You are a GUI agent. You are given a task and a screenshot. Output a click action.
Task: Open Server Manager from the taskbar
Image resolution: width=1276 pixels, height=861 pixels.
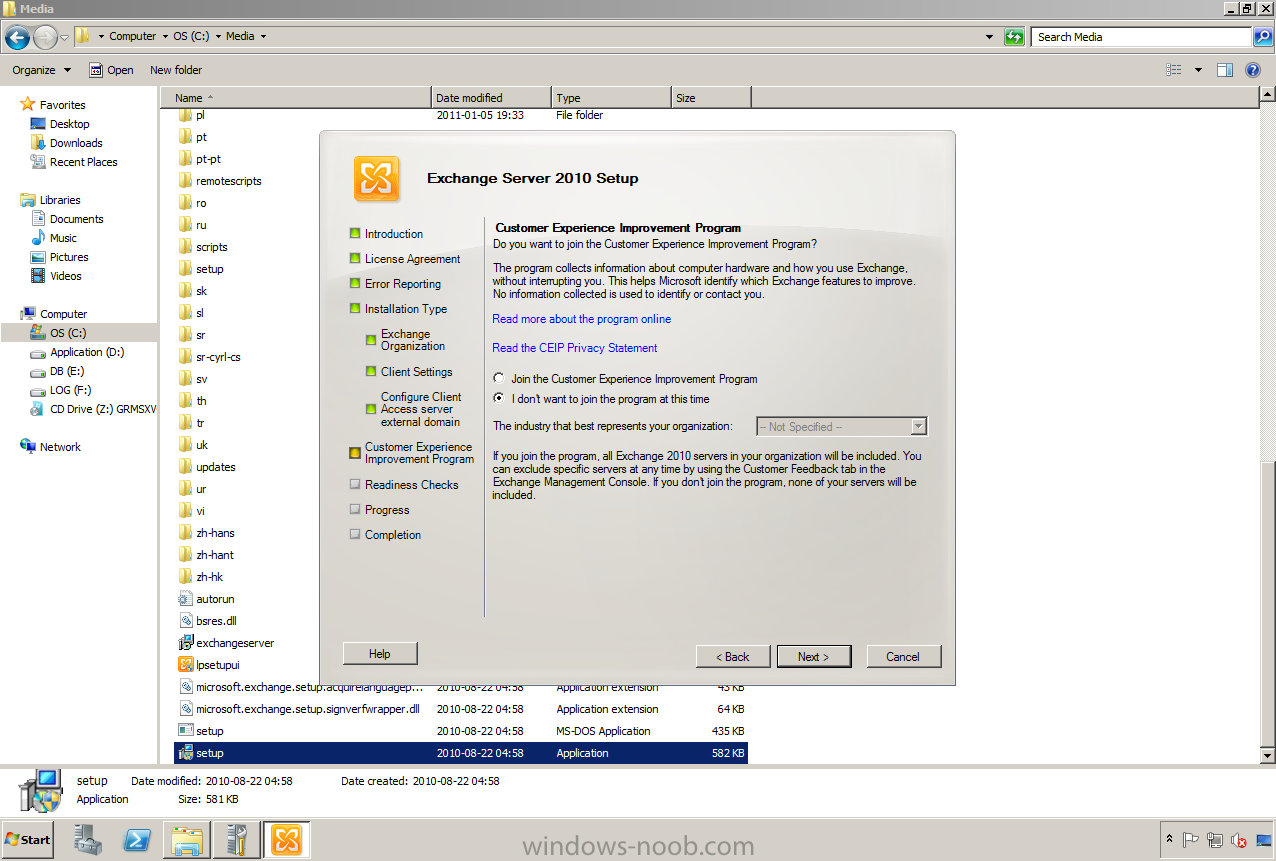tap(87, 839)
